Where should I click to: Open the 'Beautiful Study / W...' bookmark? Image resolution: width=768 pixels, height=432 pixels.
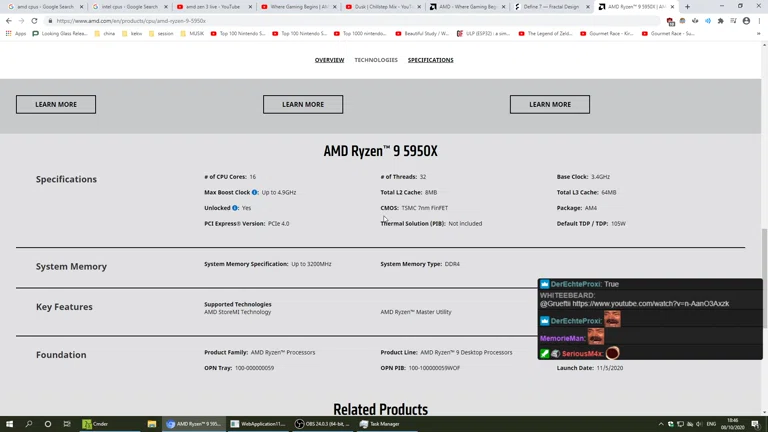pos(422,34)
